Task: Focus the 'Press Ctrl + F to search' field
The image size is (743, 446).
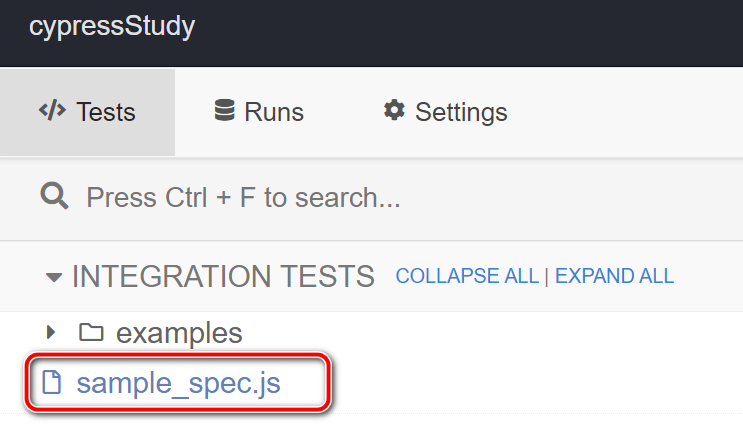Action: pos(372,198)
